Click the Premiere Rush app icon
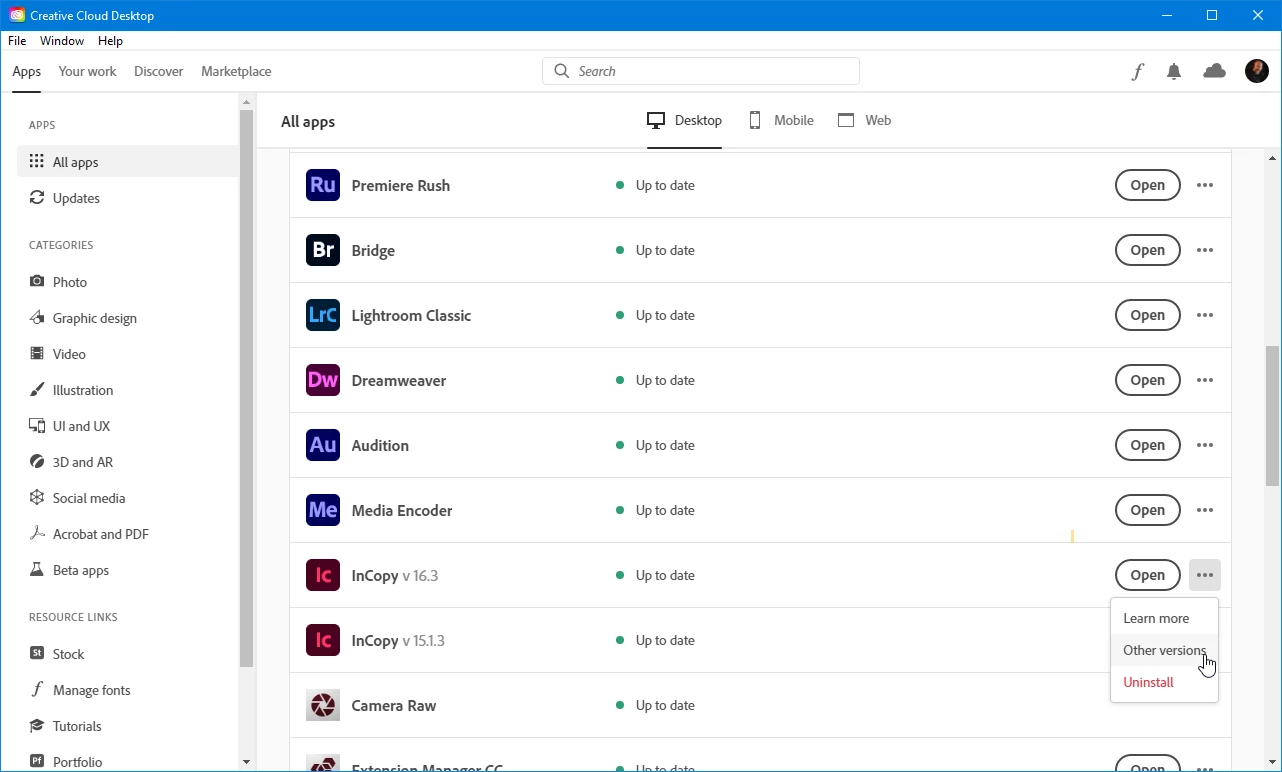Screen dimensions: 1282x772 point(323,185)
